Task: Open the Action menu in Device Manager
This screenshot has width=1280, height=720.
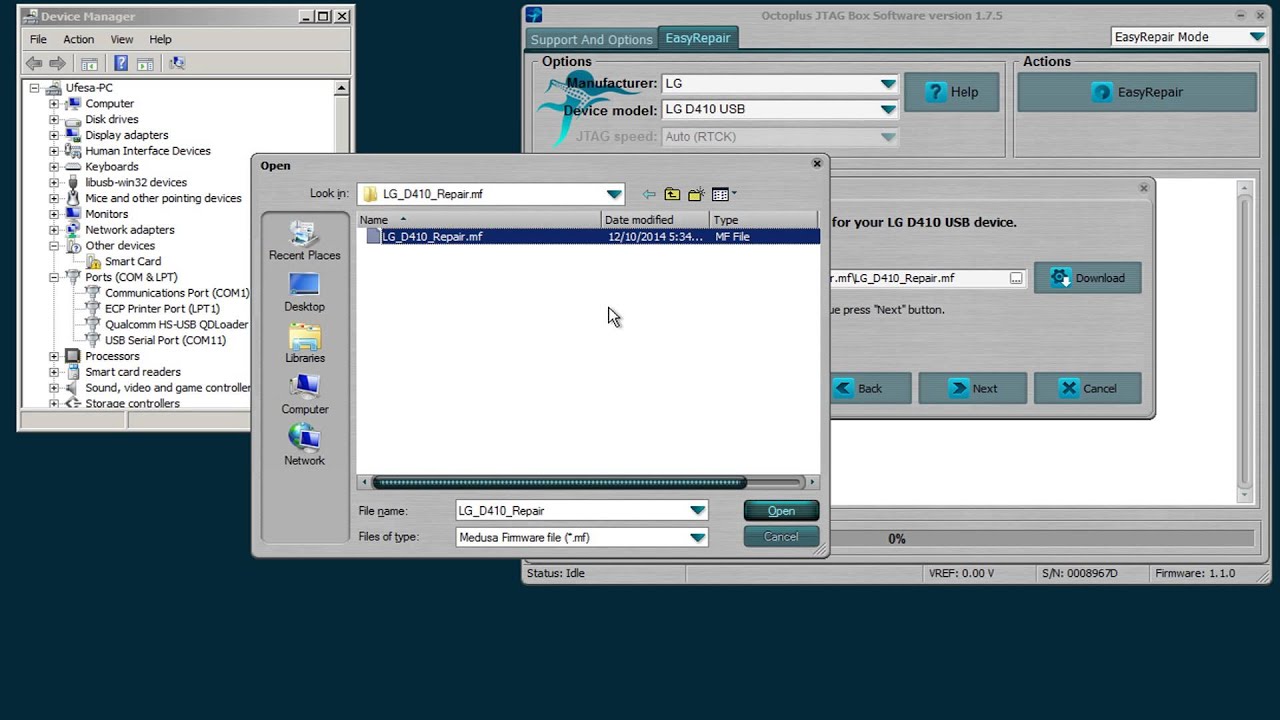Action: [79, 39]
